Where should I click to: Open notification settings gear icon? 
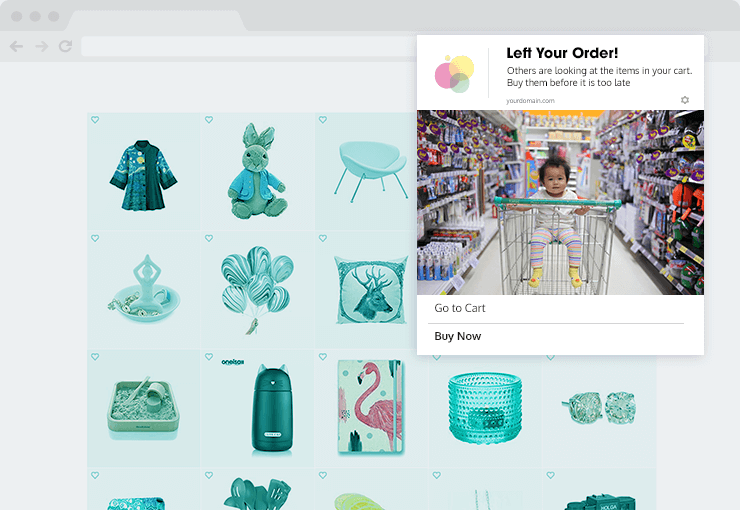685,100
